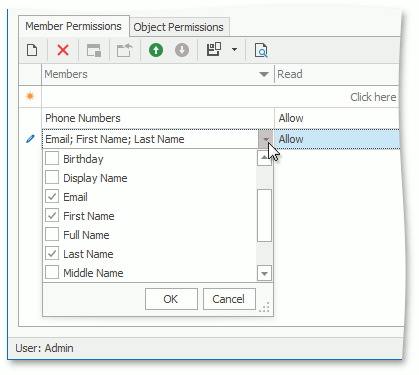Check the Display Name checkbox
The image size is (419, 375).
52,177
